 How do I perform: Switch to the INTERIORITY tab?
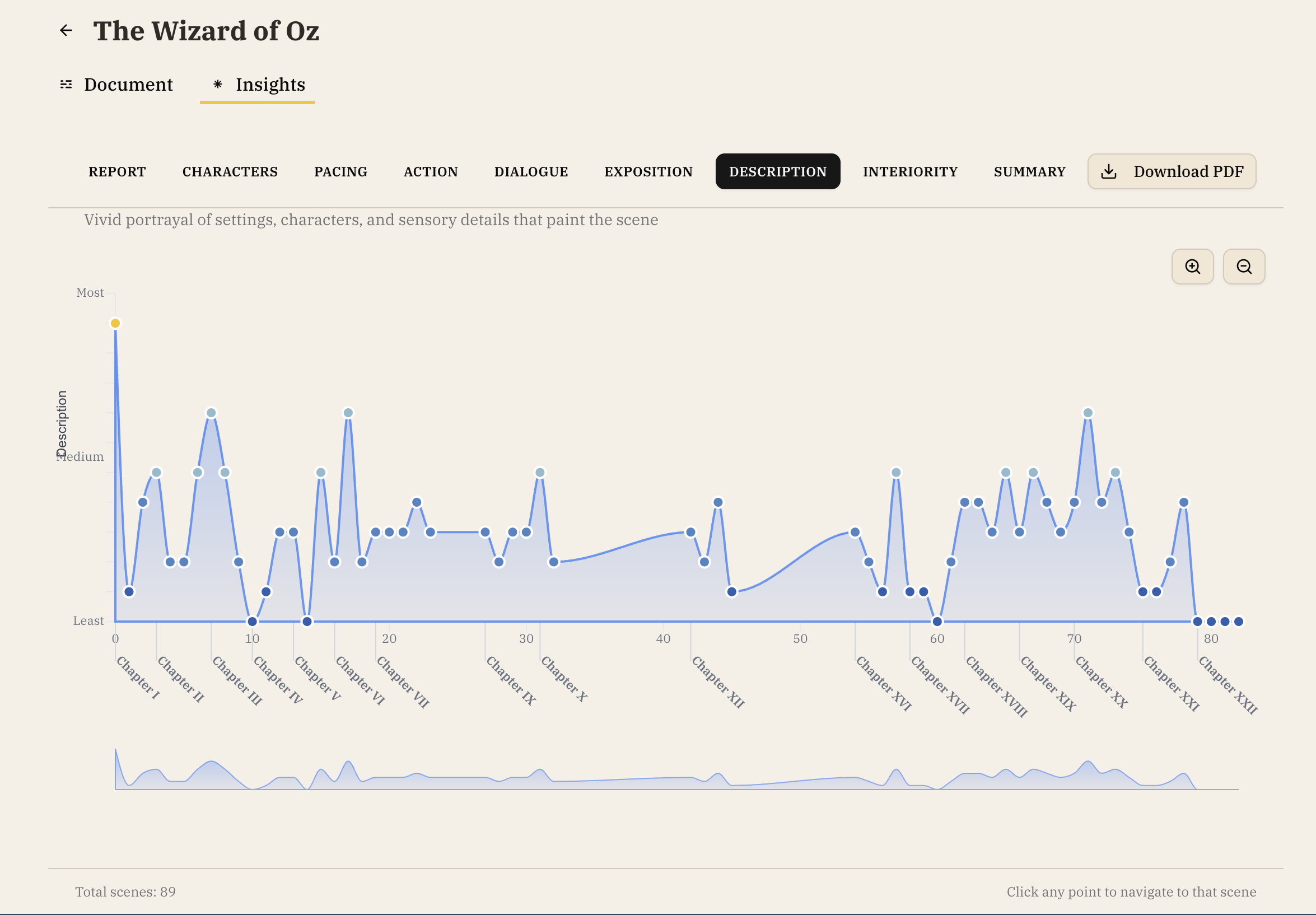(x=909, y=171)
